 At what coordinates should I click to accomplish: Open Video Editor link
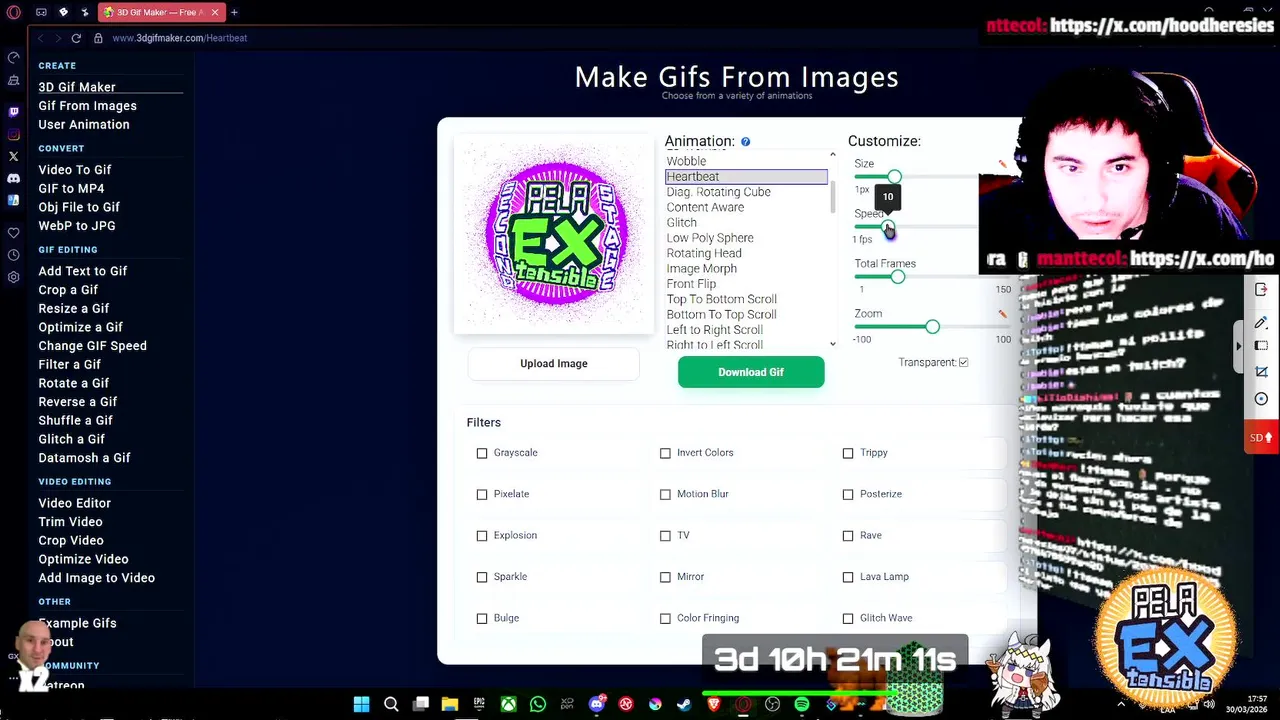pyautogui.click(x=75, y=503)
